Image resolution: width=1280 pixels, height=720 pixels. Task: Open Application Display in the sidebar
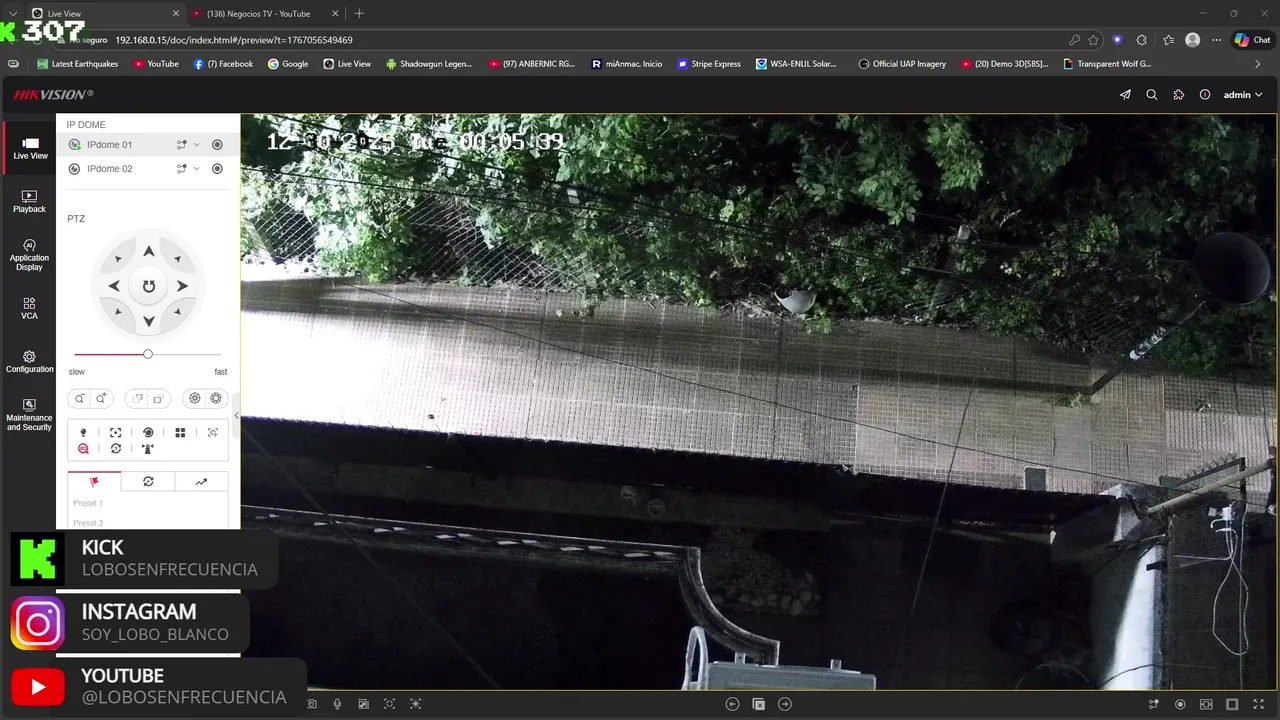(x=29, y=255)
